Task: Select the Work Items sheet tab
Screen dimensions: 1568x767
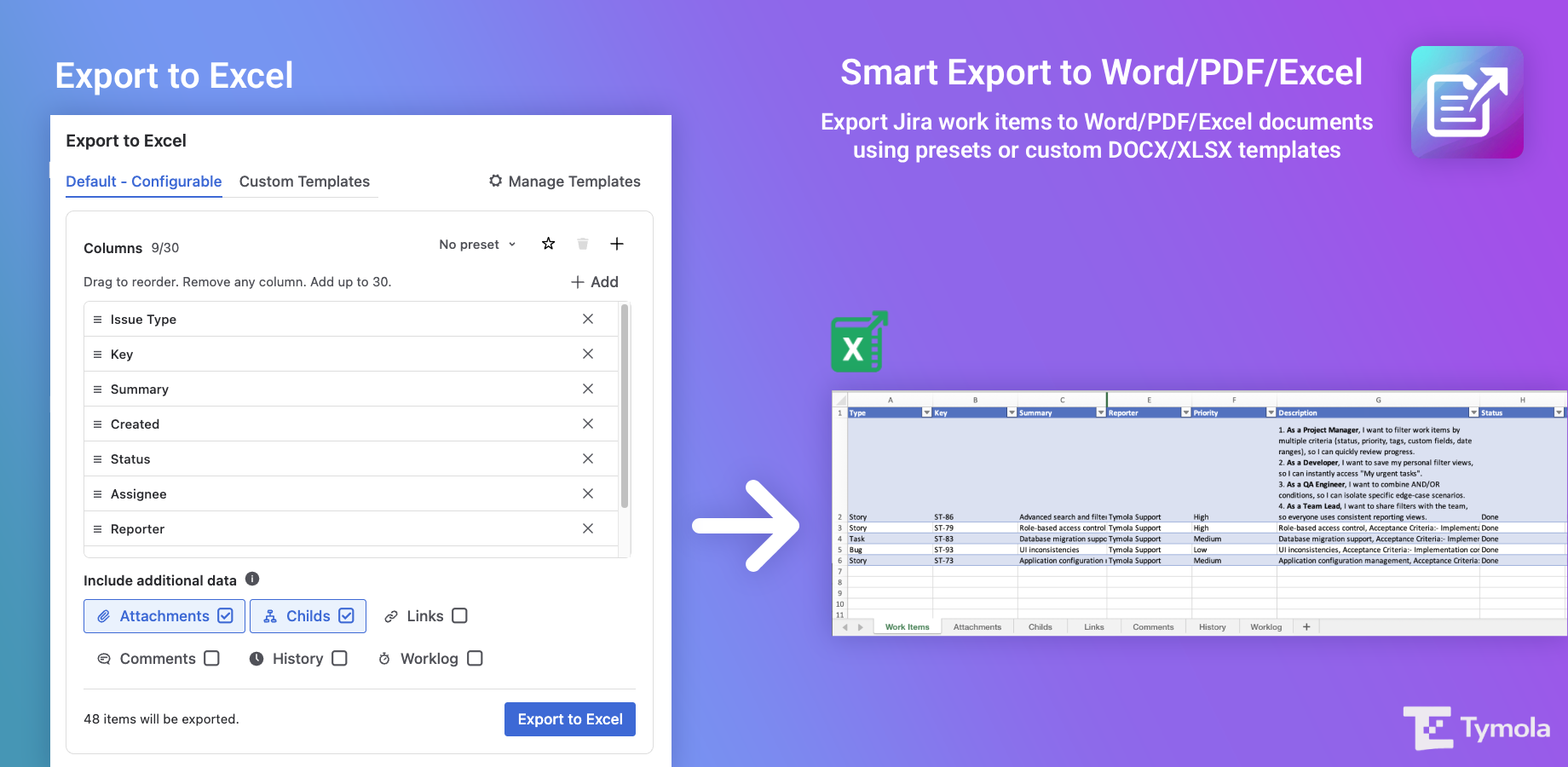Action: [907, 627]
